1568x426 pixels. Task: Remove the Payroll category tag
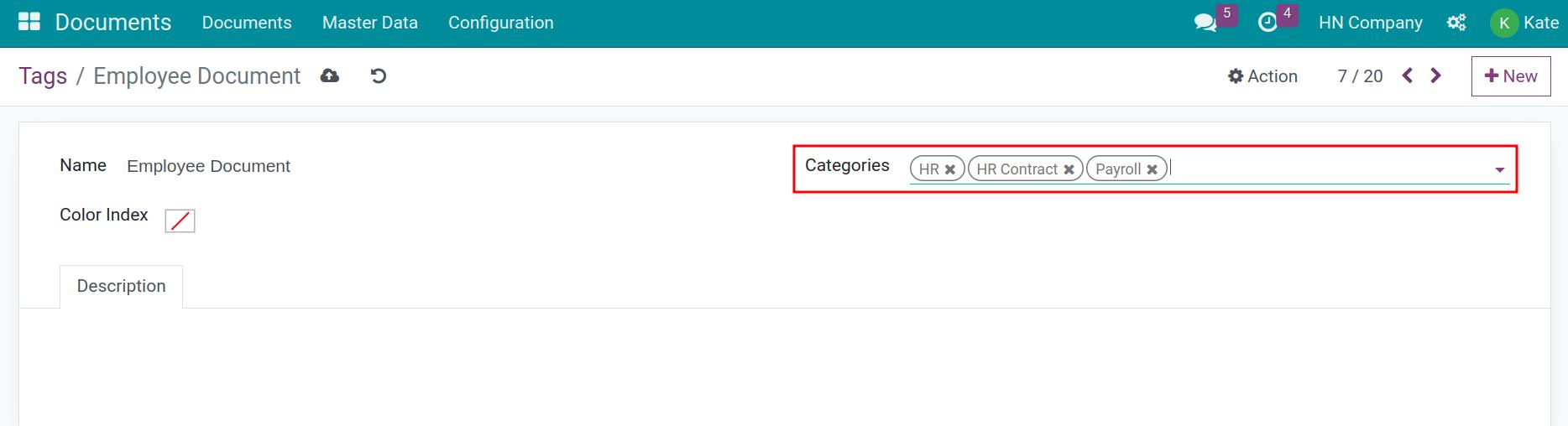pyautogui.click(x=1152, y=169)
